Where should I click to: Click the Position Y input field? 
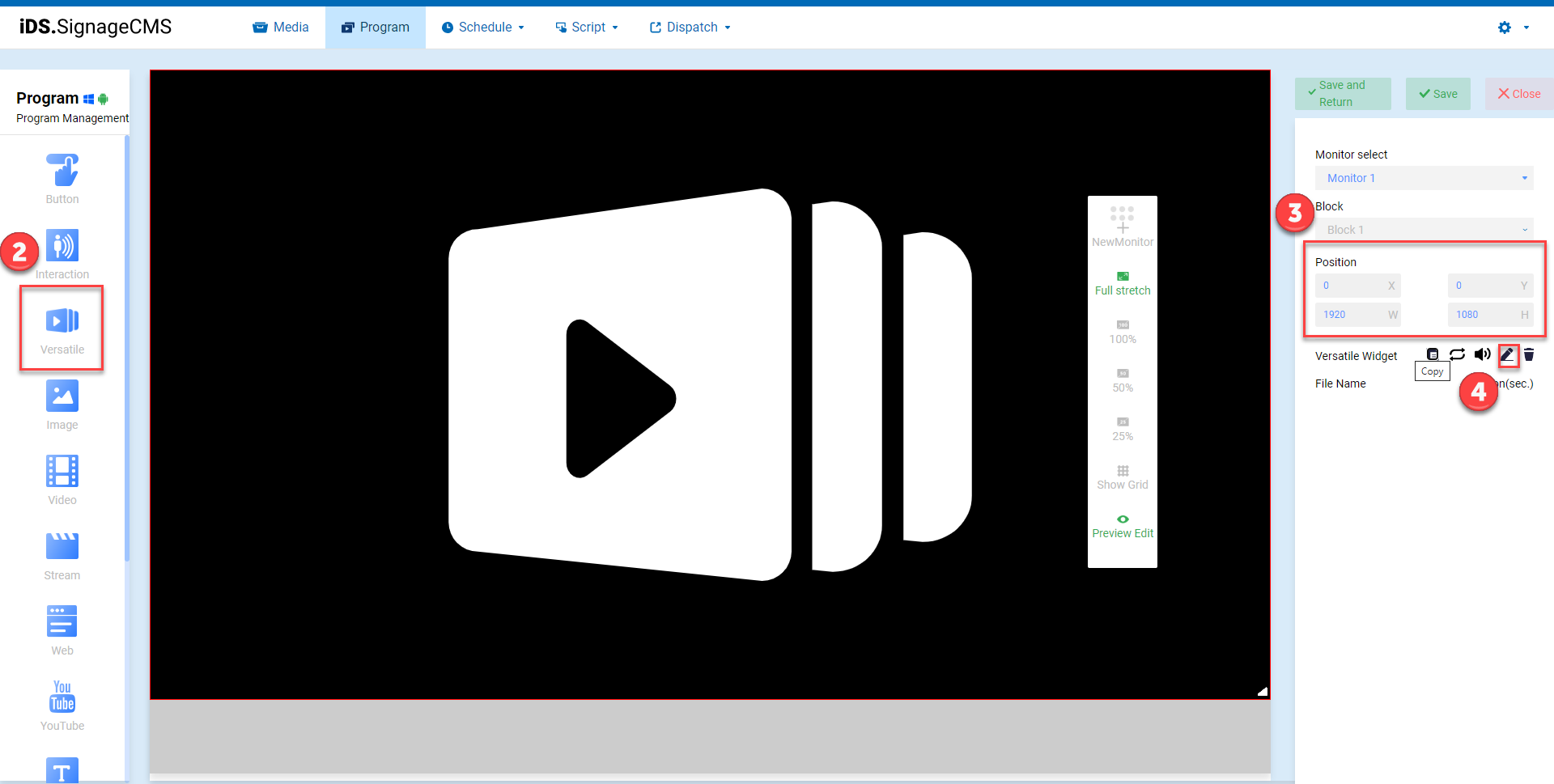pyautogui.click(x=1490, y=286)
